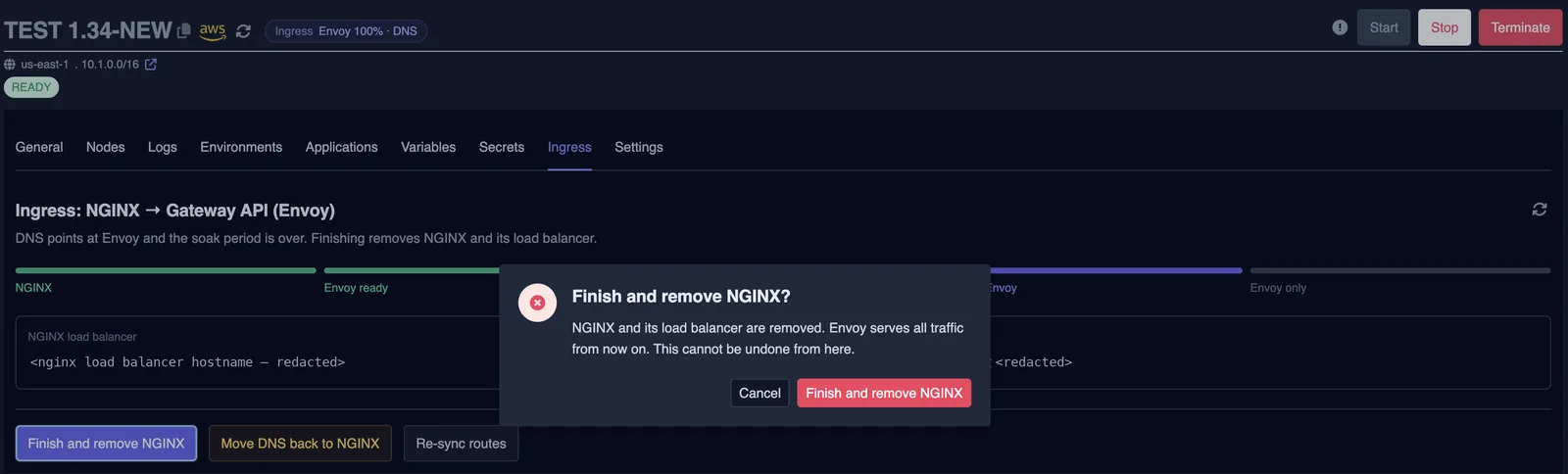Click the NGINX progress step bar

tap(166, 270)
